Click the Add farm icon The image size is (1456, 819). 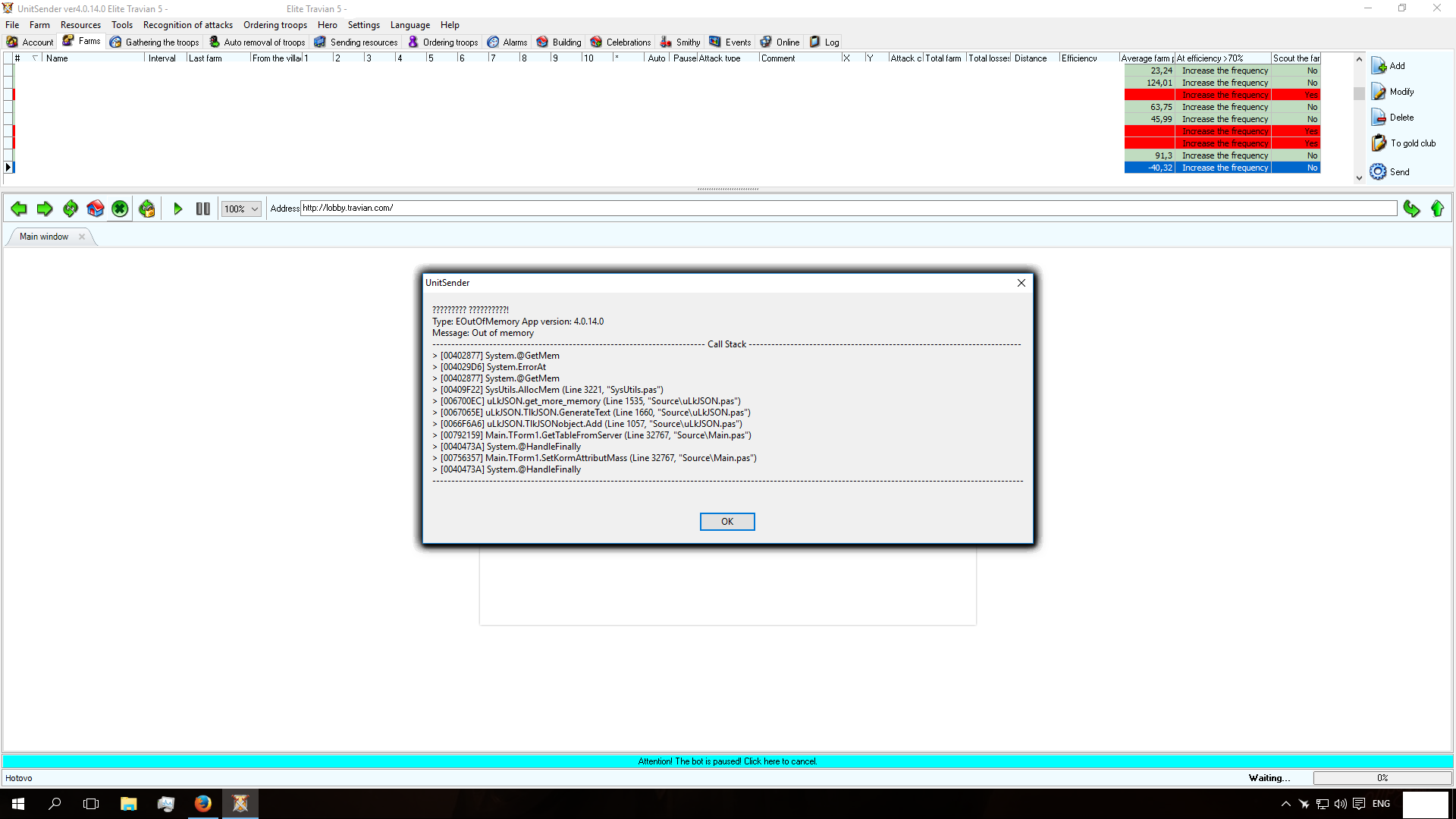click(x=1379, y=66)
